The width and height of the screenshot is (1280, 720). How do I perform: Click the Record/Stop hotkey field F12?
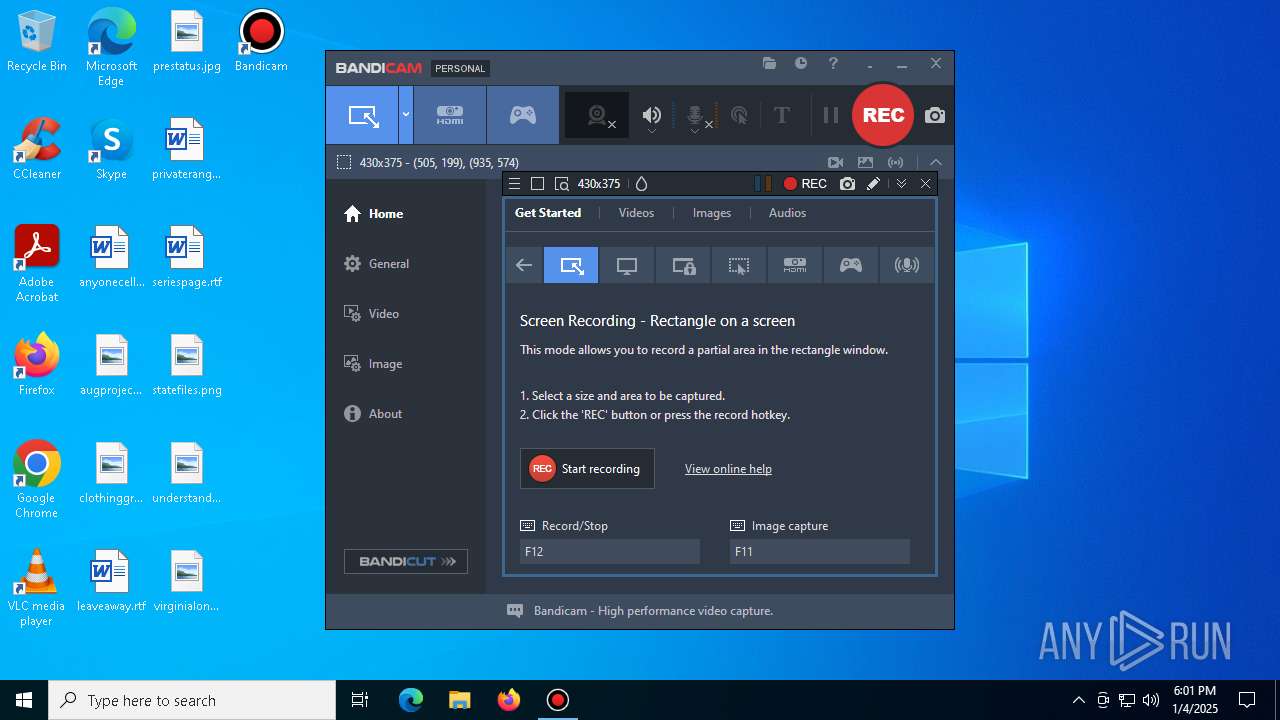point(610,551)
